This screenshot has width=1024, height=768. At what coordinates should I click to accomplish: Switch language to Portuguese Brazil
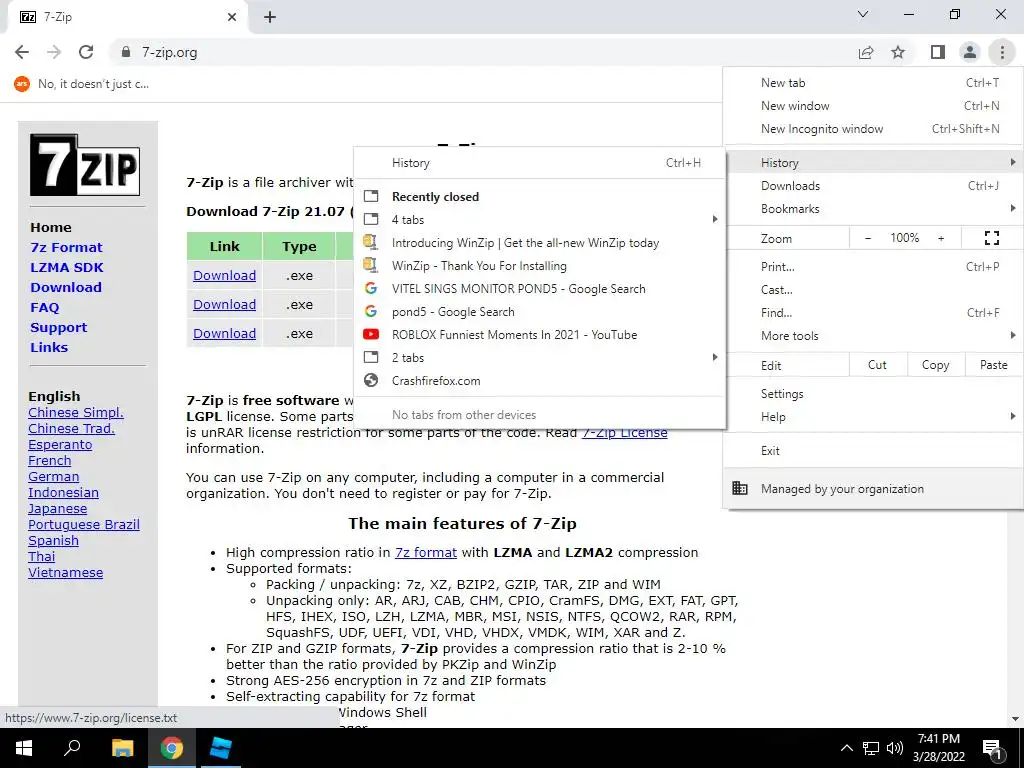tap(84, 524)
